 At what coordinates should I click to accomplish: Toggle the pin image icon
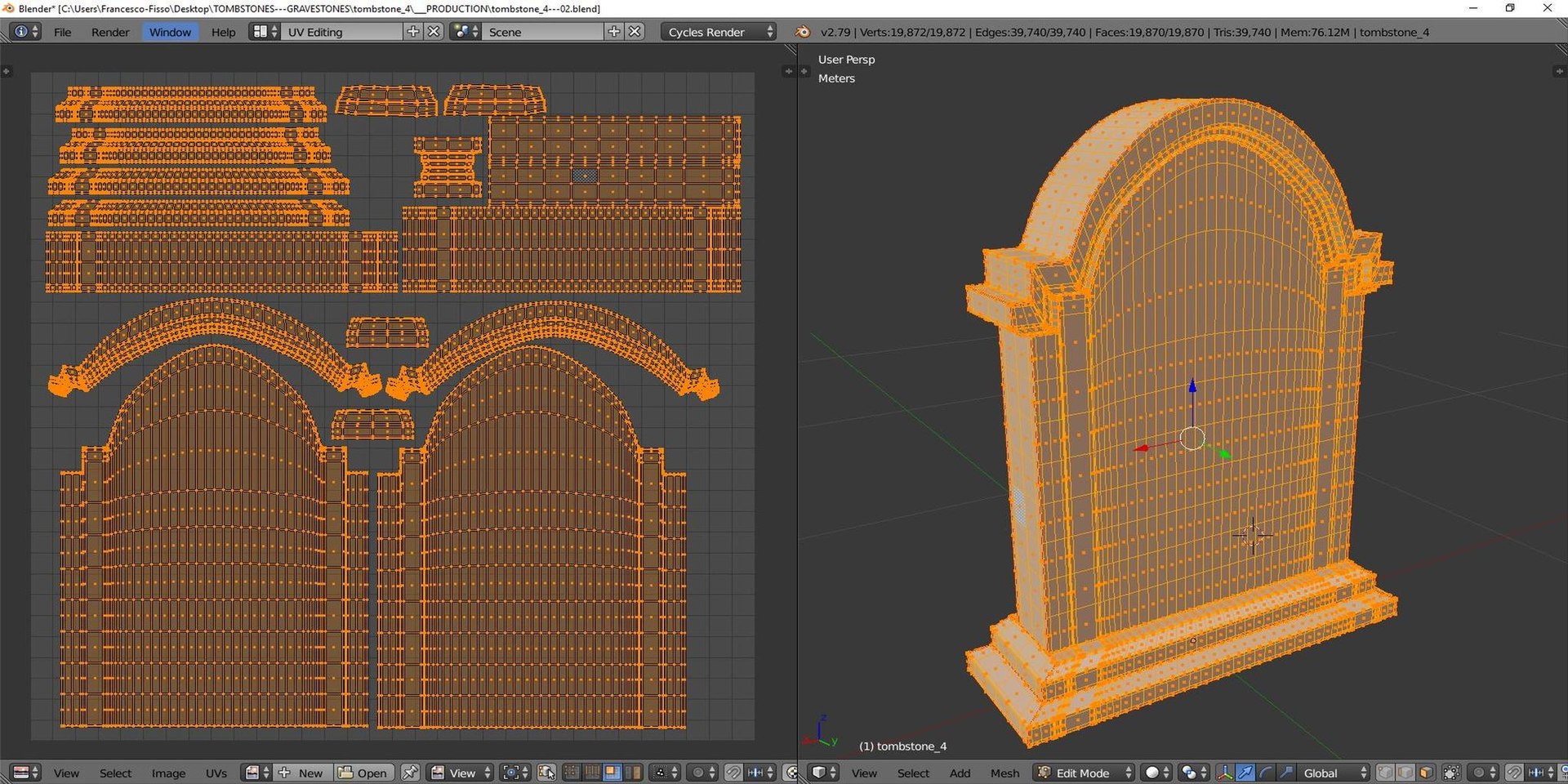point(411,773)
